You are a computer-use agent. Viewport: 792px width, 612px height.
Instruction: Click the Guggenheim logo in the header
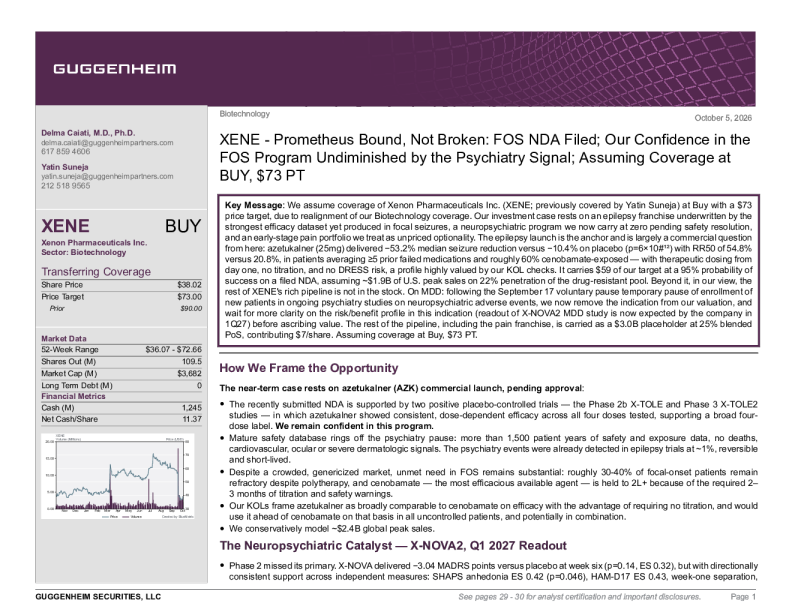[115, 69]
